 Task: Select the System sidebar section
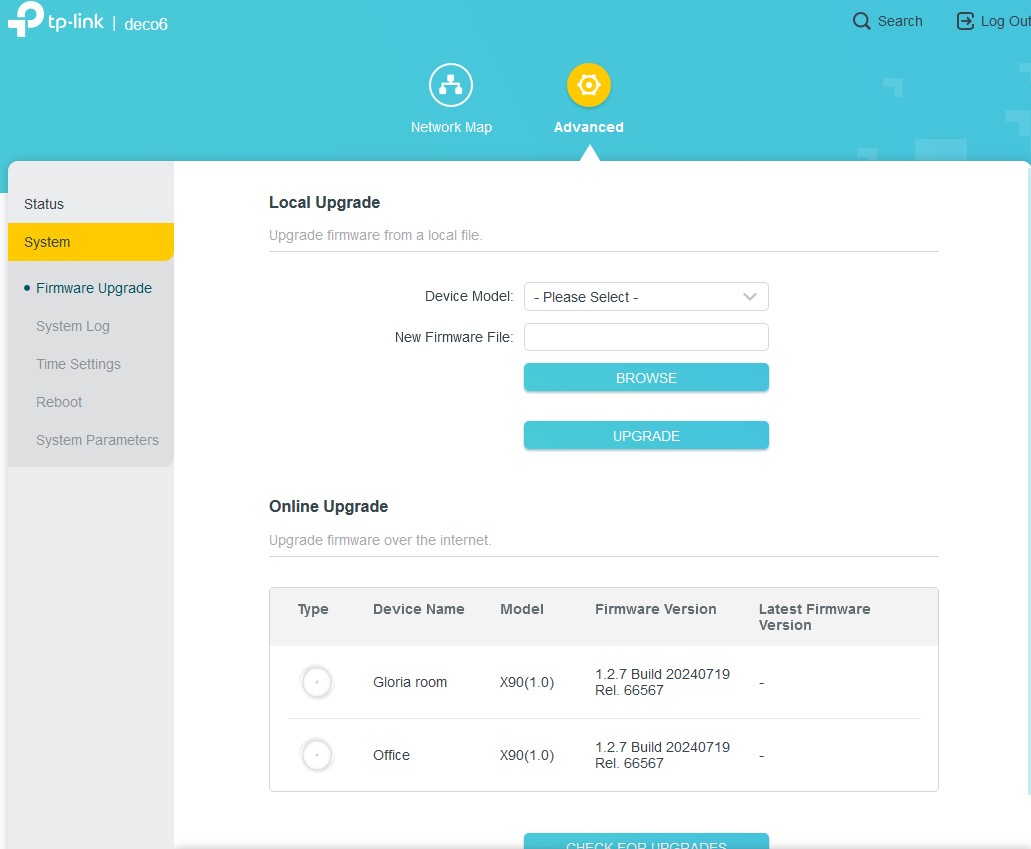[x=48, y=242]
